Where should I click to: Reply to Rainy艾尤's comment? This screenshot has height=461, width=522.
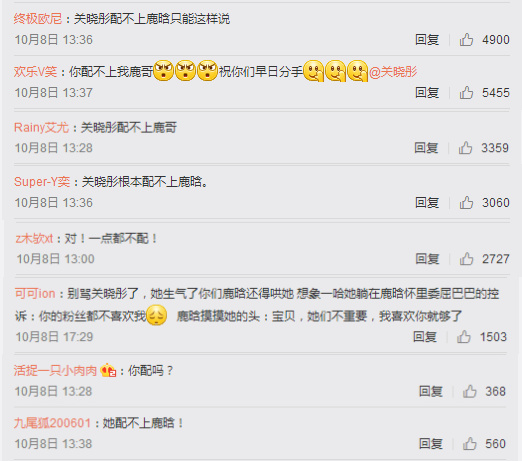tap(426, 148)
